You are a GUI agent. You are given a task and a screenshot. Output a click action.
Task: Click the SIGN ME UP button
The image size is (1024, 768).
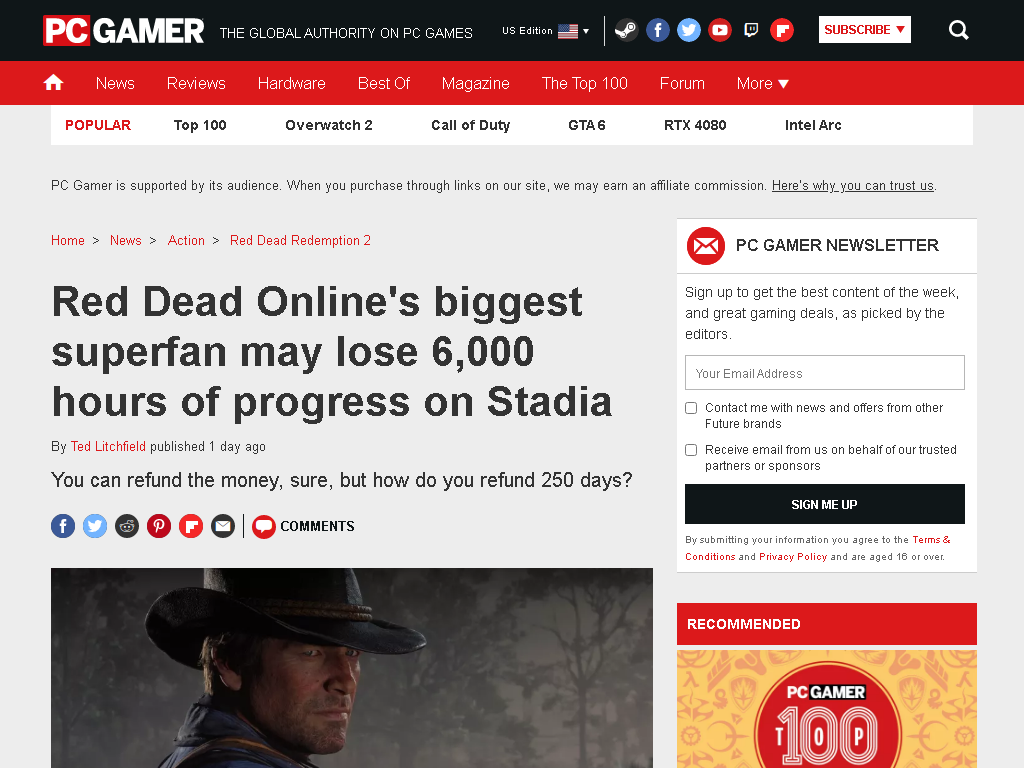pos(824,504)
